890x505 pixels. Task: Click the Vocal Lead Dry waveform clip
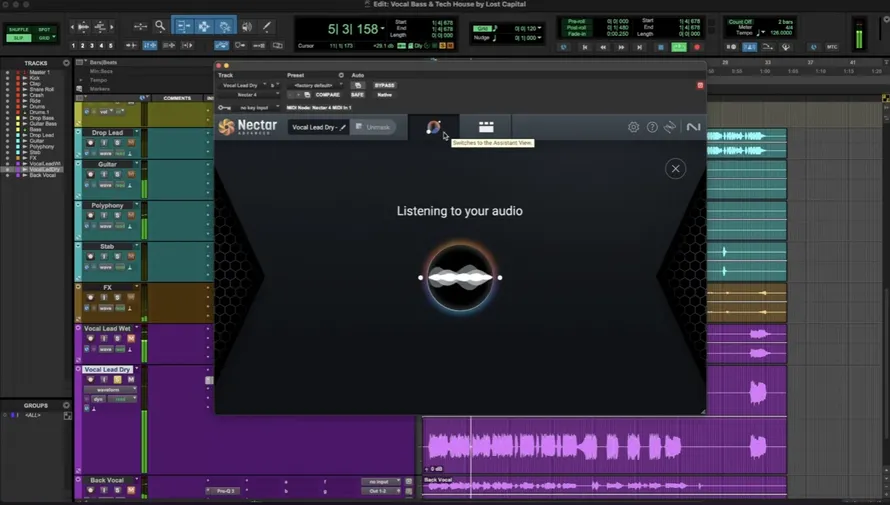604,446
